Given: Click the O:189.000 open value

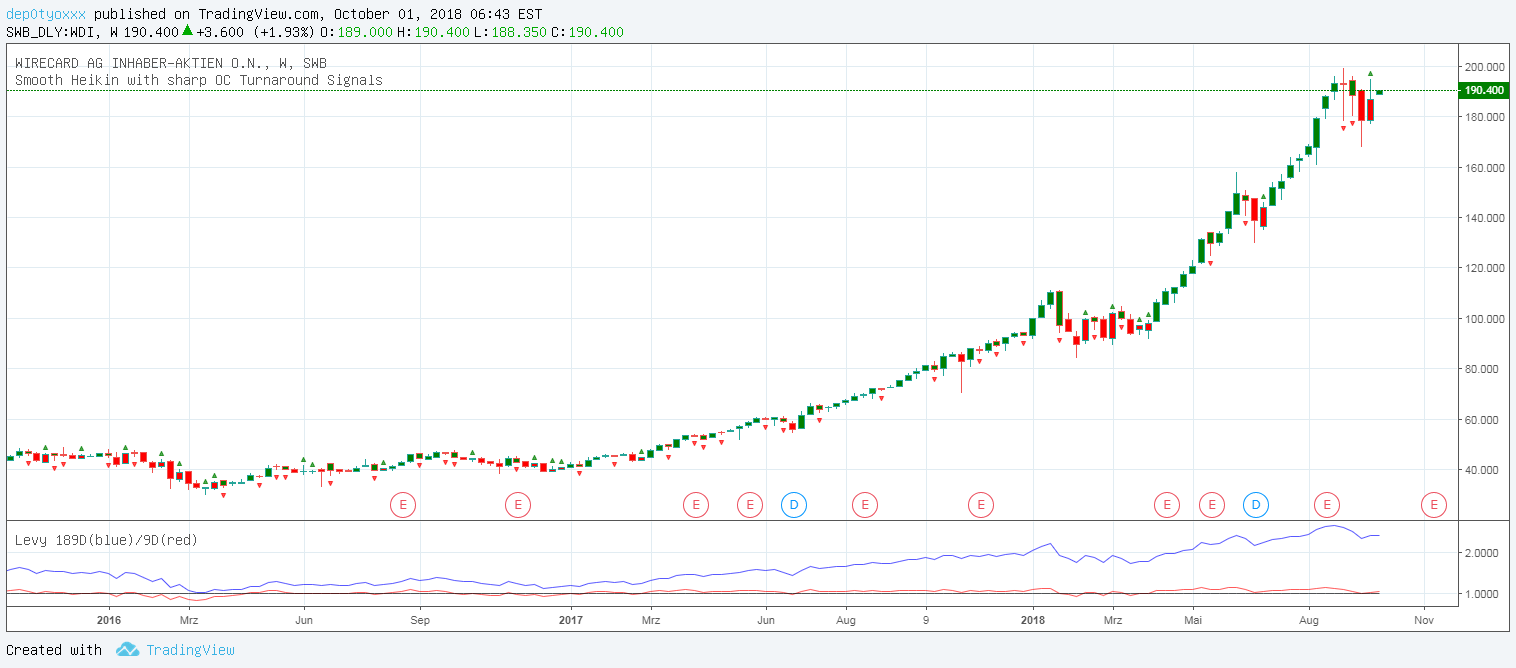Looking at the screenshot, I should click(355, 32).
